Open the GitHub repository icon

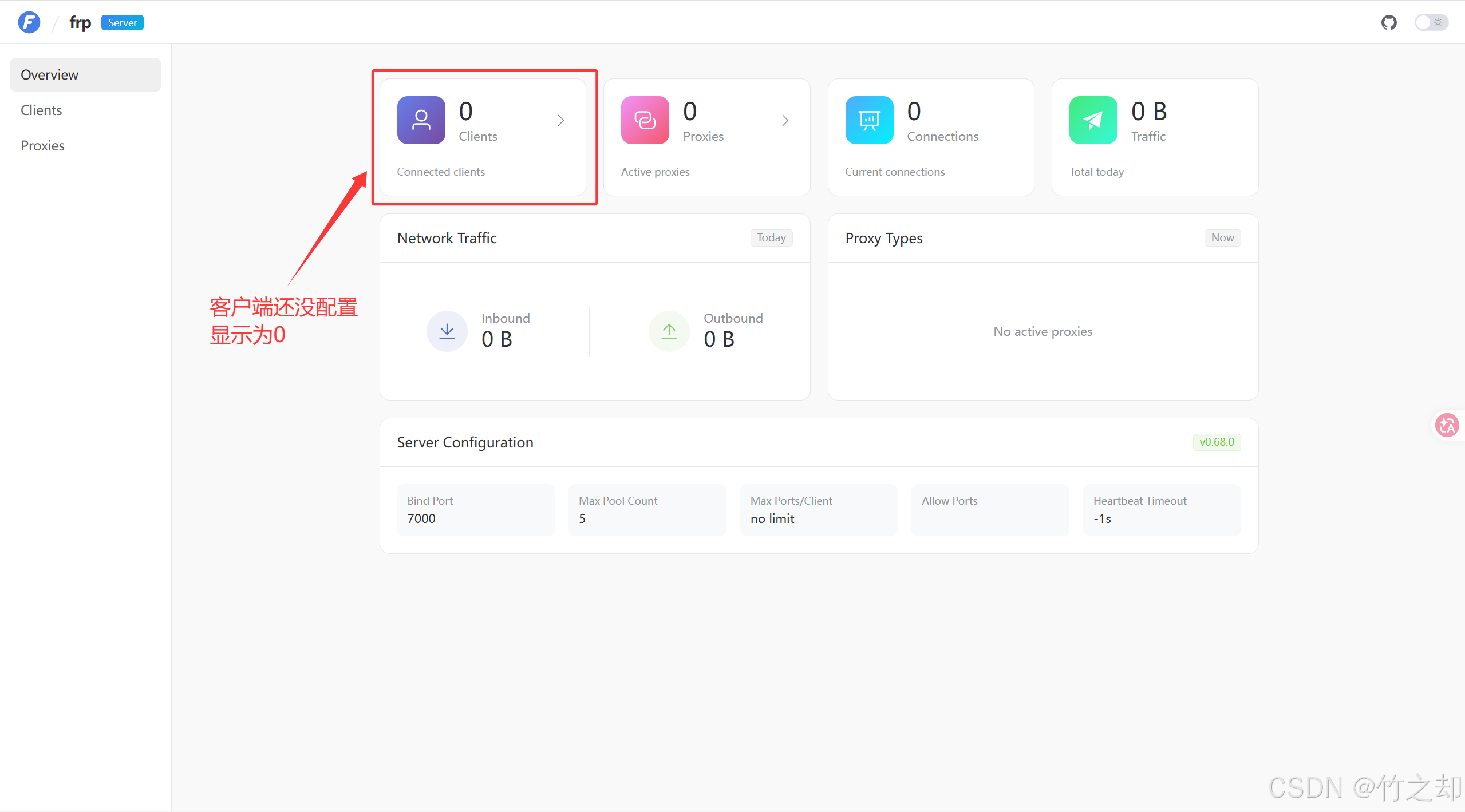pos(1388,23)
